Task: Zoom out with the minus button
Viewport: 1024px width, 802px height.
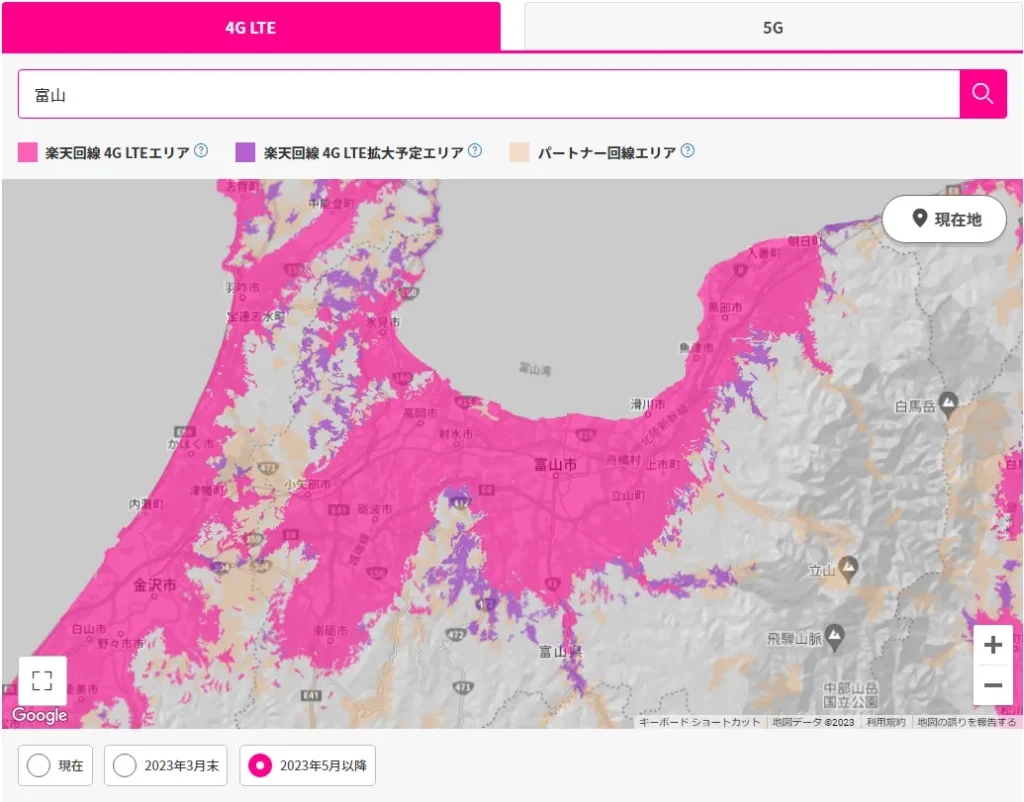Action: pyautogui.click(x=993, y=685)
